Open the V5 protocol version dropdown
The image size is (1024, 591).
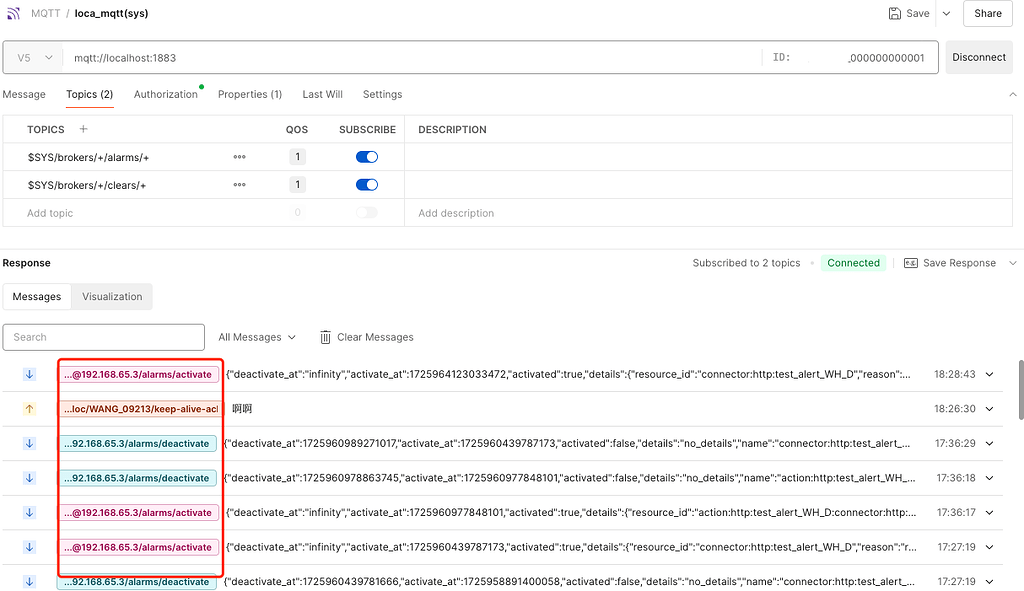click(x=33, y=58)
